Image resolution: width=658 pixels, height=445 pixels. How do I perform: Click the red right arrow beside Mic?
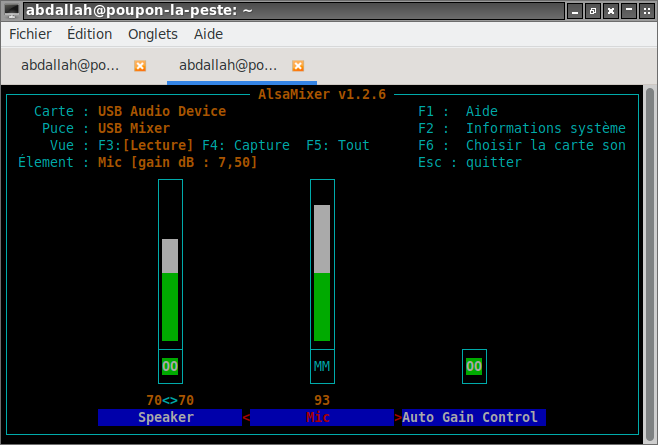point(398,417)
